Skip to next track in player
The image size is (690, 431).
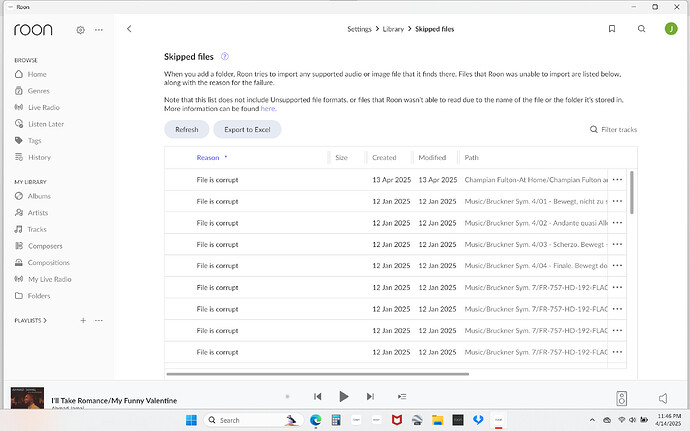(x=370, y=397)
